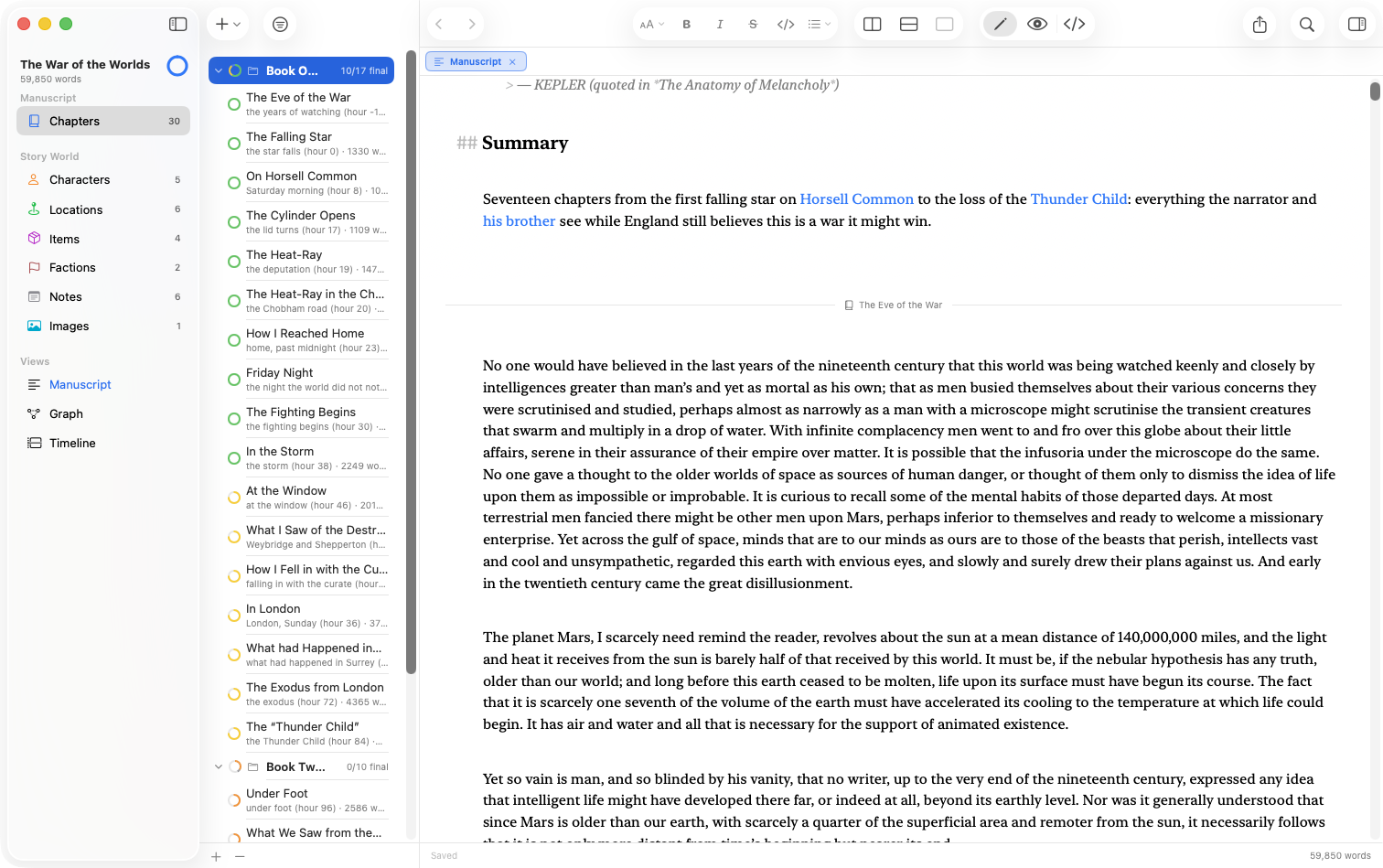Image resolution: width=1383 pixels, height=868 pixels.
Task: Open the add new item plus dropdown
Action: point(228,25)
